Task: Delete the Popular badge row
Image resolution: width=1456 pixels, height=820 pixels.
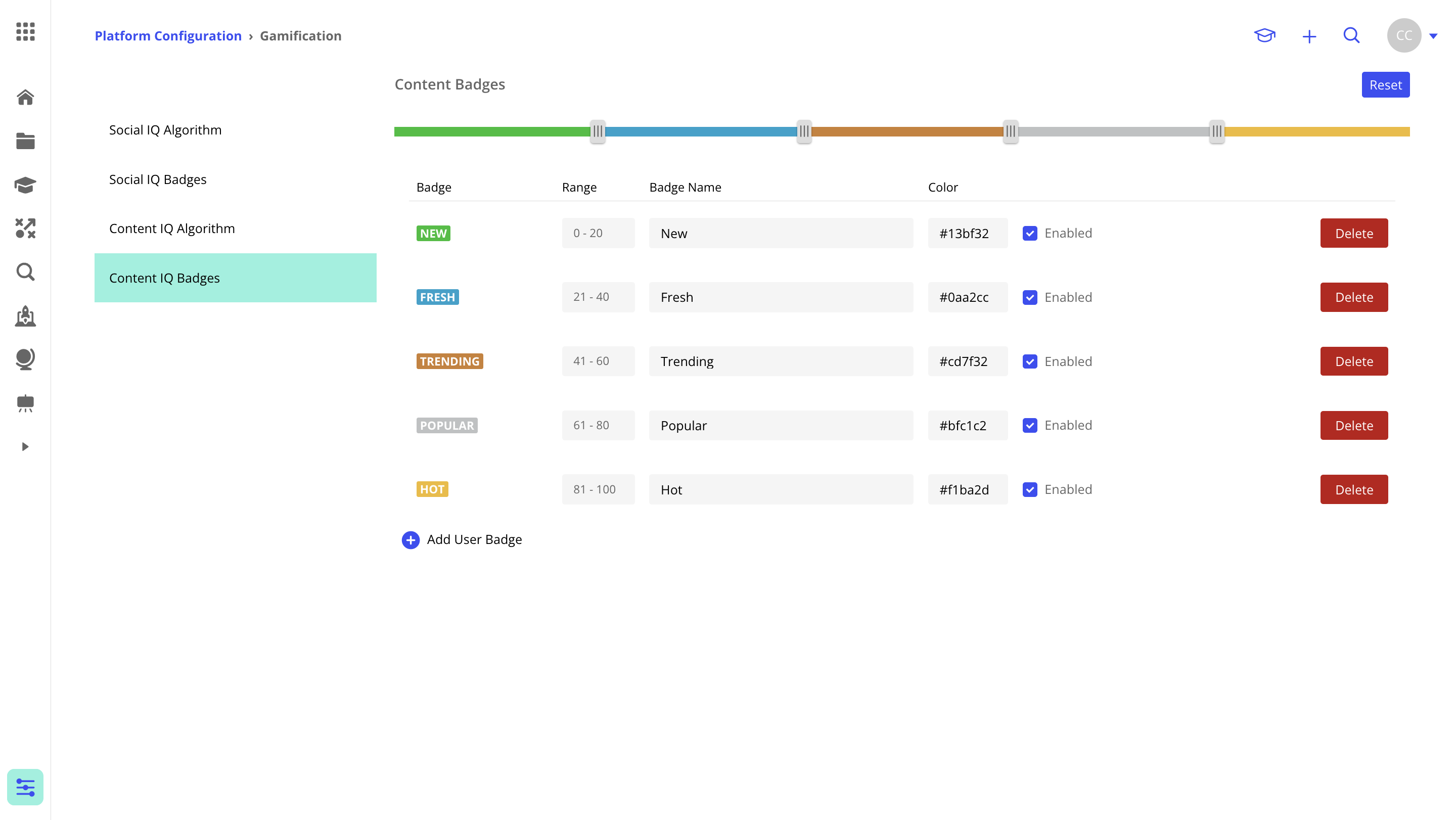Action: pos(1354,426)
